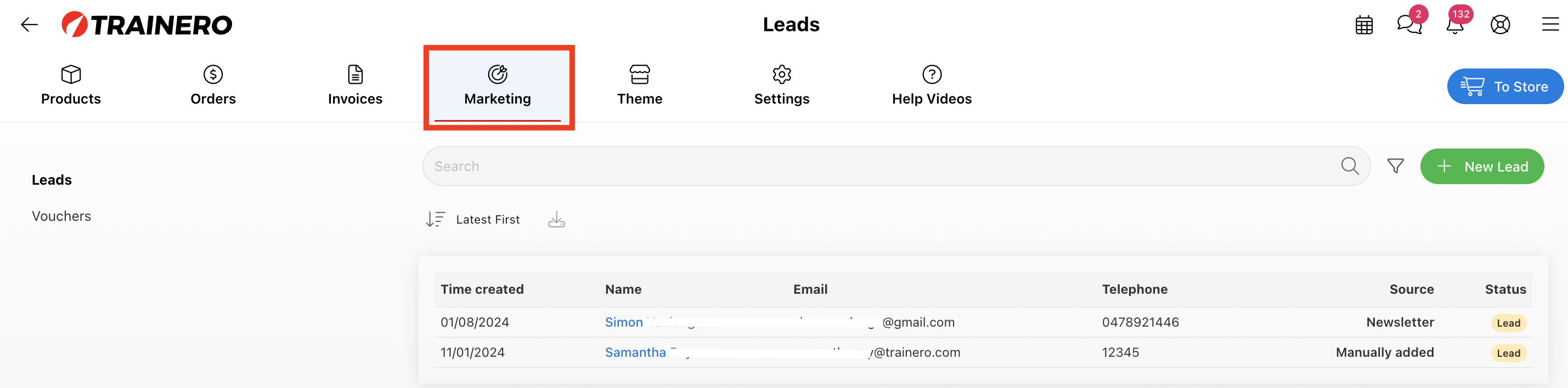Create a New Lead
Screen dimensions: 1568x388
(1482, 167)
